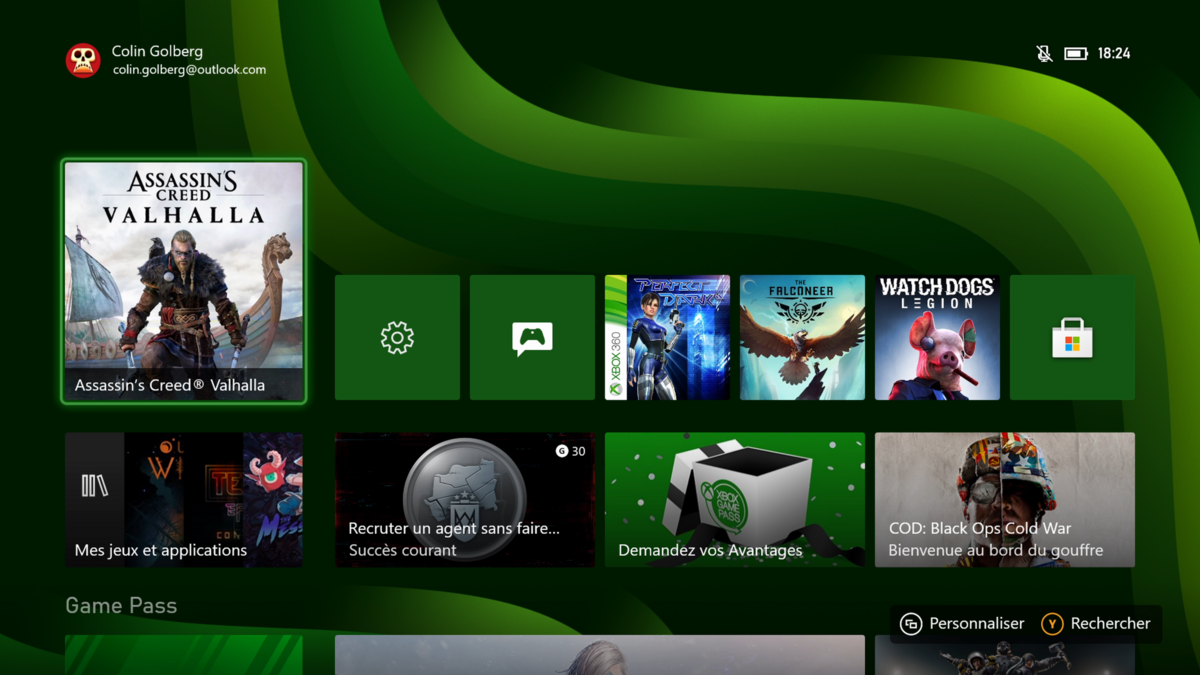This screenshot has height=675, width=1200.
Task: Click the Game Pass section heading
Action: point(121,606)
